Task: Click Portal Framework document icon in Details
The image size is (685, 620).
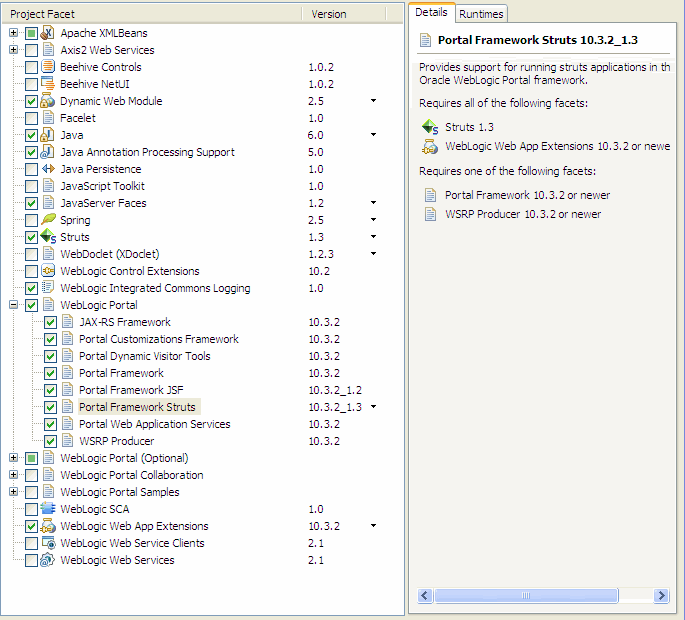Action: pyautogui.click(x=430, y=195)
